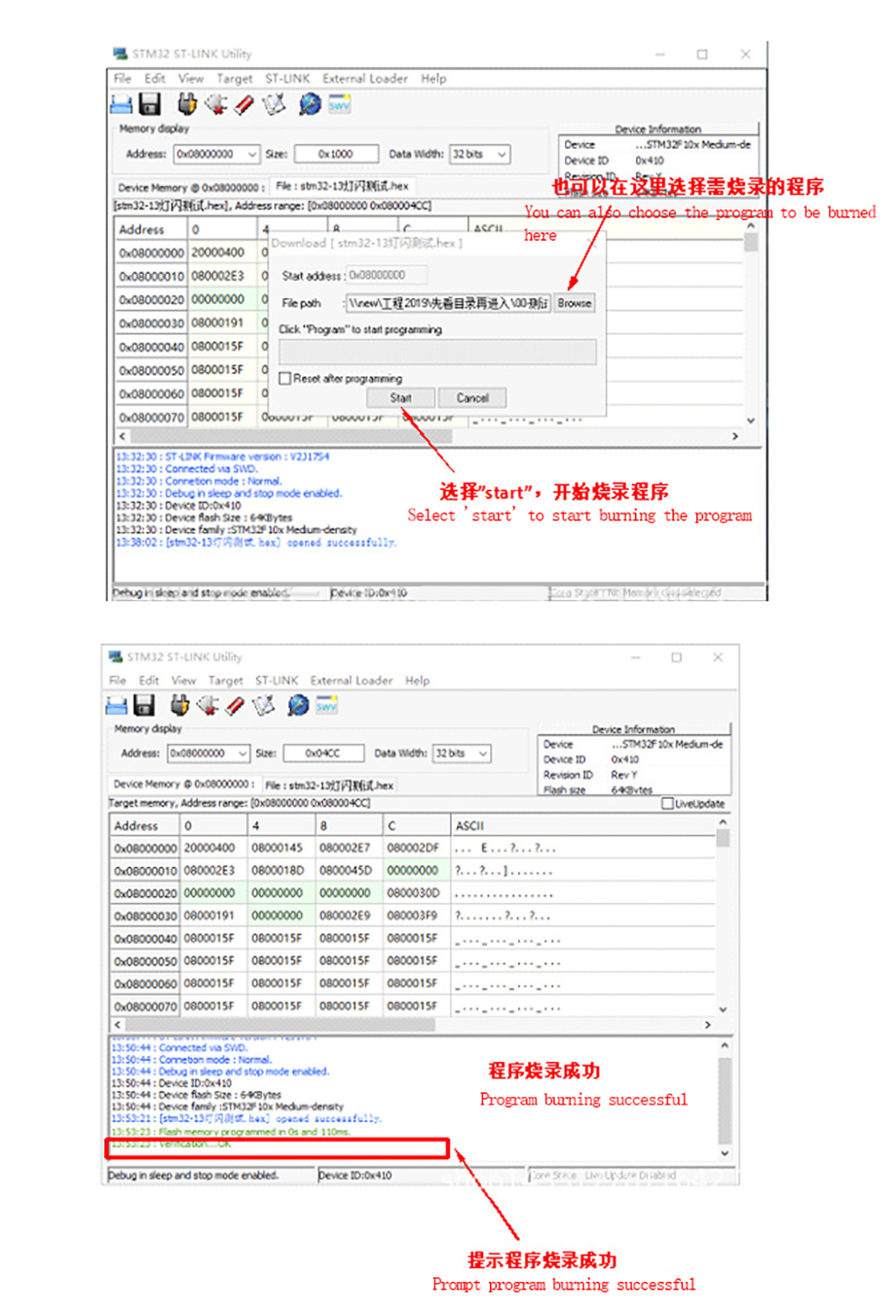Screen dimensions: 896x1316
Task: Open View menu in lower window
Action: click(183, 681)
